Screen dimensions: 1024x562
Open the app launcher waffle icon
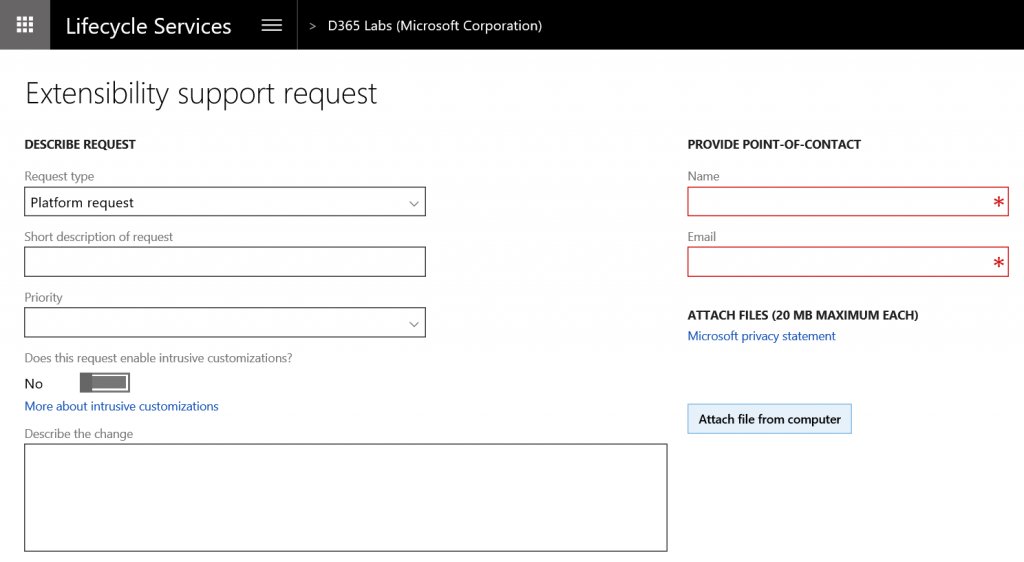click(25, 25)
